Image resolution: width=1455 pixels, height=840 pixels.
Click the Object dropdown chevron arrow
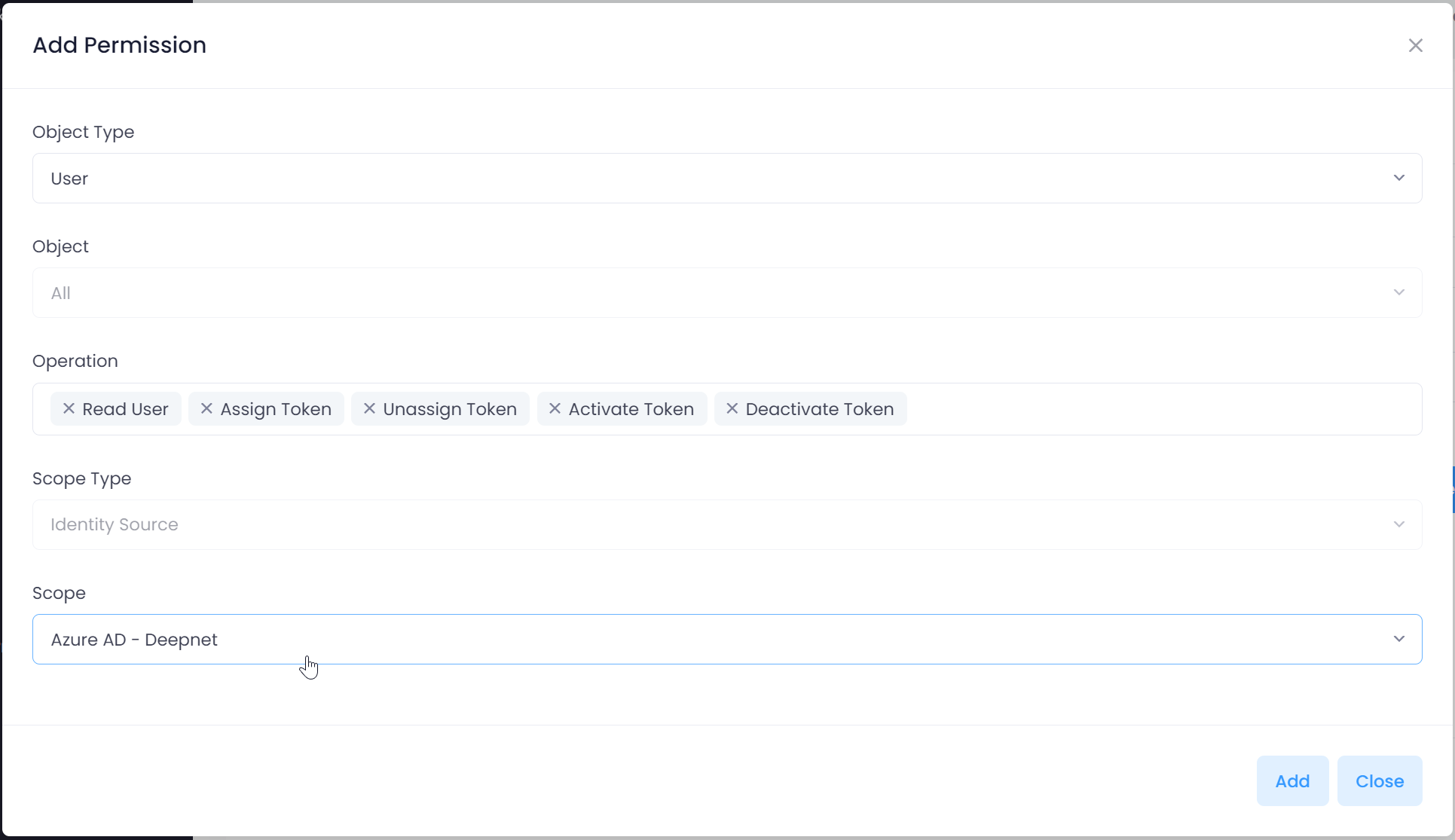[1398, 293]
